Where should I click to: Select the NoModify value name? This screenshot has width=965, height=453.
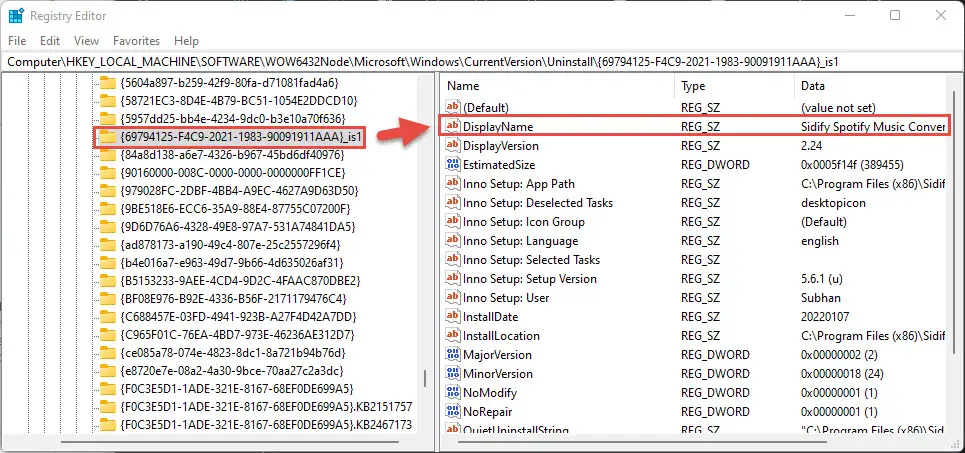(x=490, y=393)
